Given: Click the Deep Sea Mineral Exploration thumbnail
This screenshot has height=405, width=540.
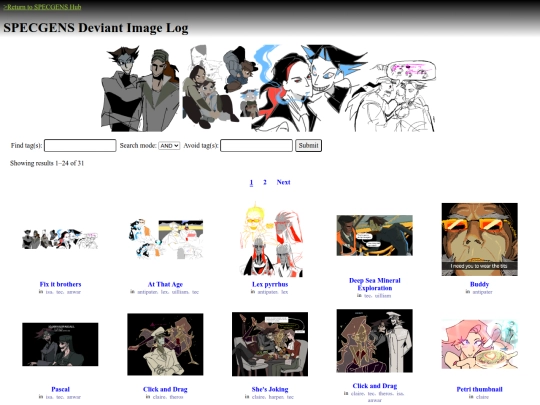Looking at the screenshot, I should [x=375, y=236].
